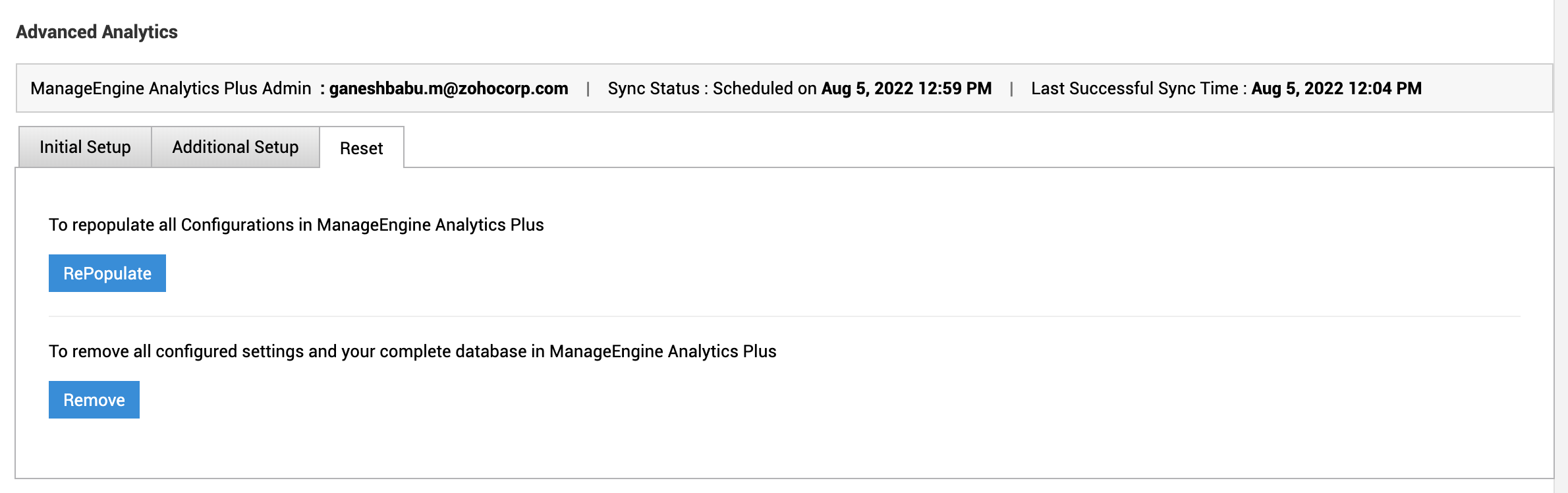Viewport: 1568px width, 493px height.
Task: Click the Remove button
Action: click(94, 400)
